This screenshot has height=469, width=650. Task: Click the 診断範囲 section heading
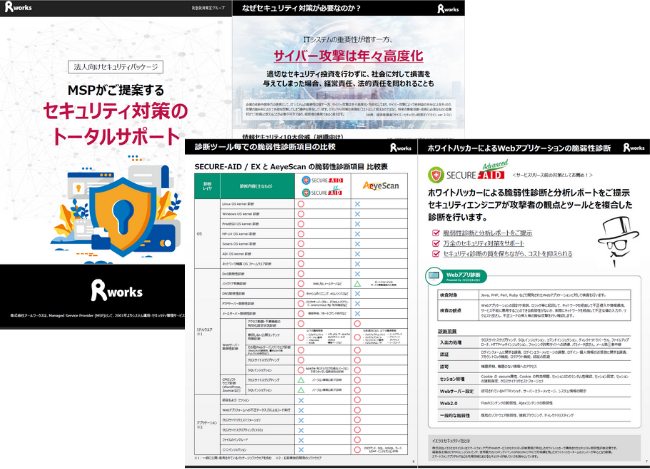(x=447, y=331)
